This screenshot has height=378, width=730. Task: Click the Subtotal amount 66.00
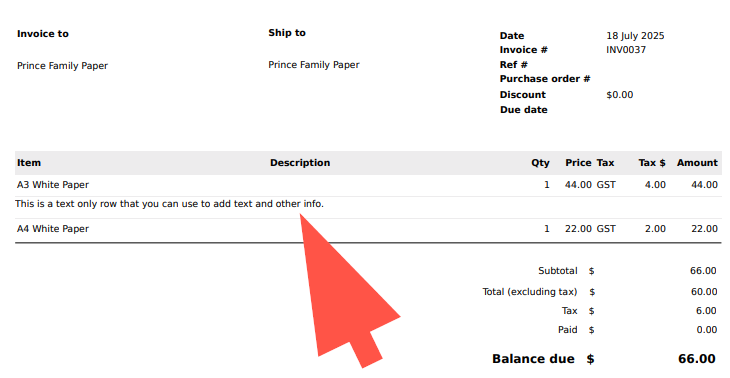(x=703, y=271)
